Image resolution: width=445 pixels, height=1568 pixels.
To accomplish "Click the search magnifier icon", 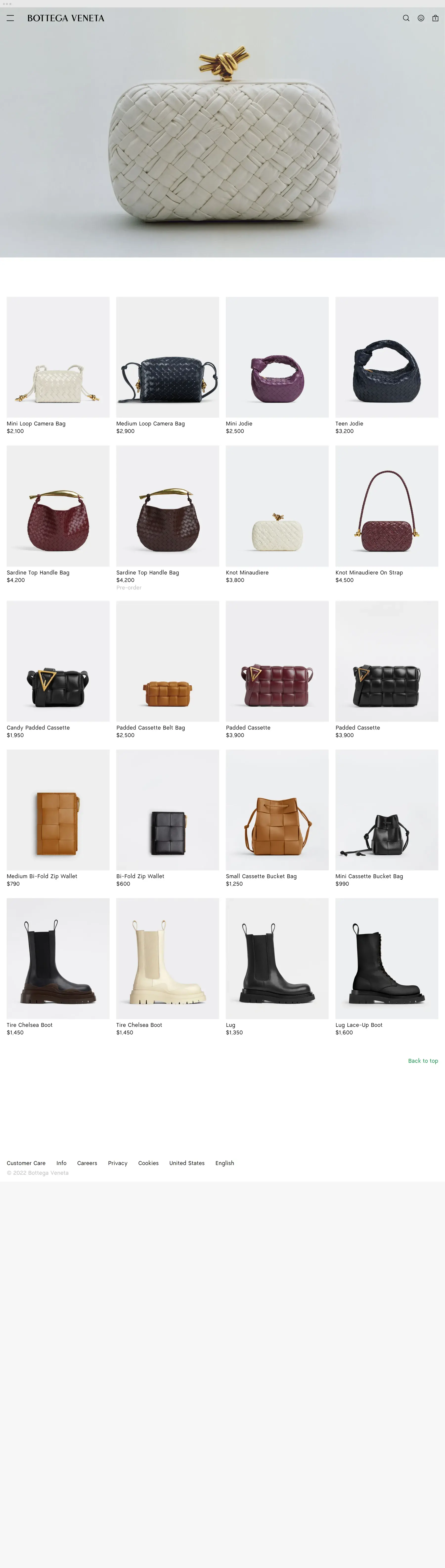I will pyautogui.click(x=406, y=18).
